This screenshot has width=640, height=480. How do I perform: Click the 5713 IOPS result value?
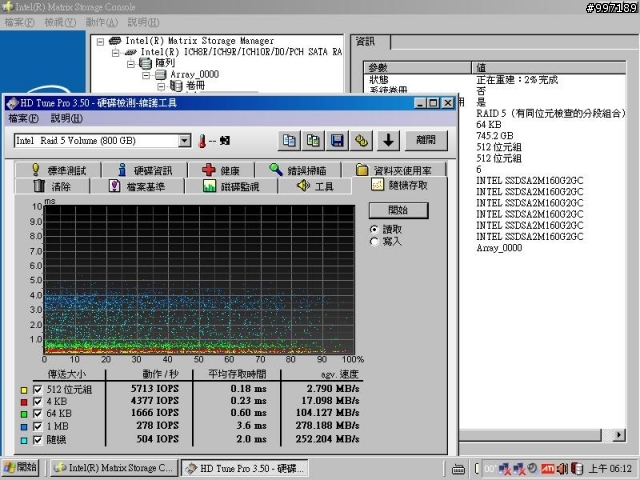pyautogui.click(x=155, y=389)
